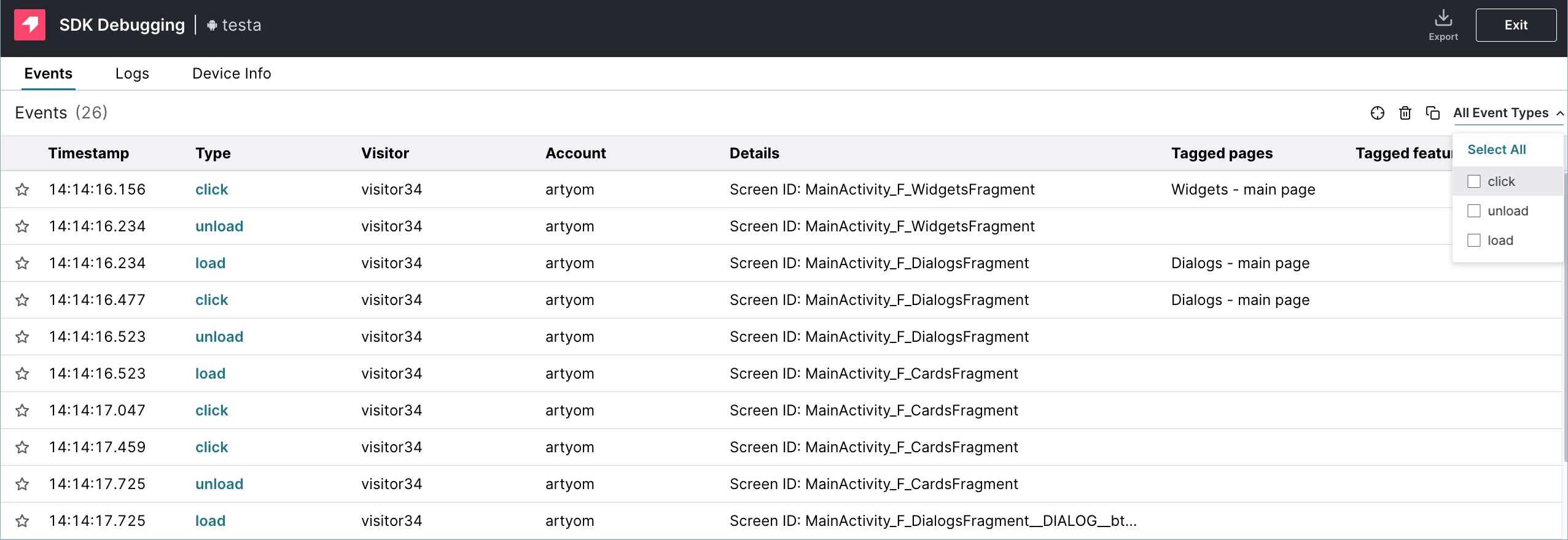
Task: Open load event type at 14:14:17.725
Action: (210, 521)
